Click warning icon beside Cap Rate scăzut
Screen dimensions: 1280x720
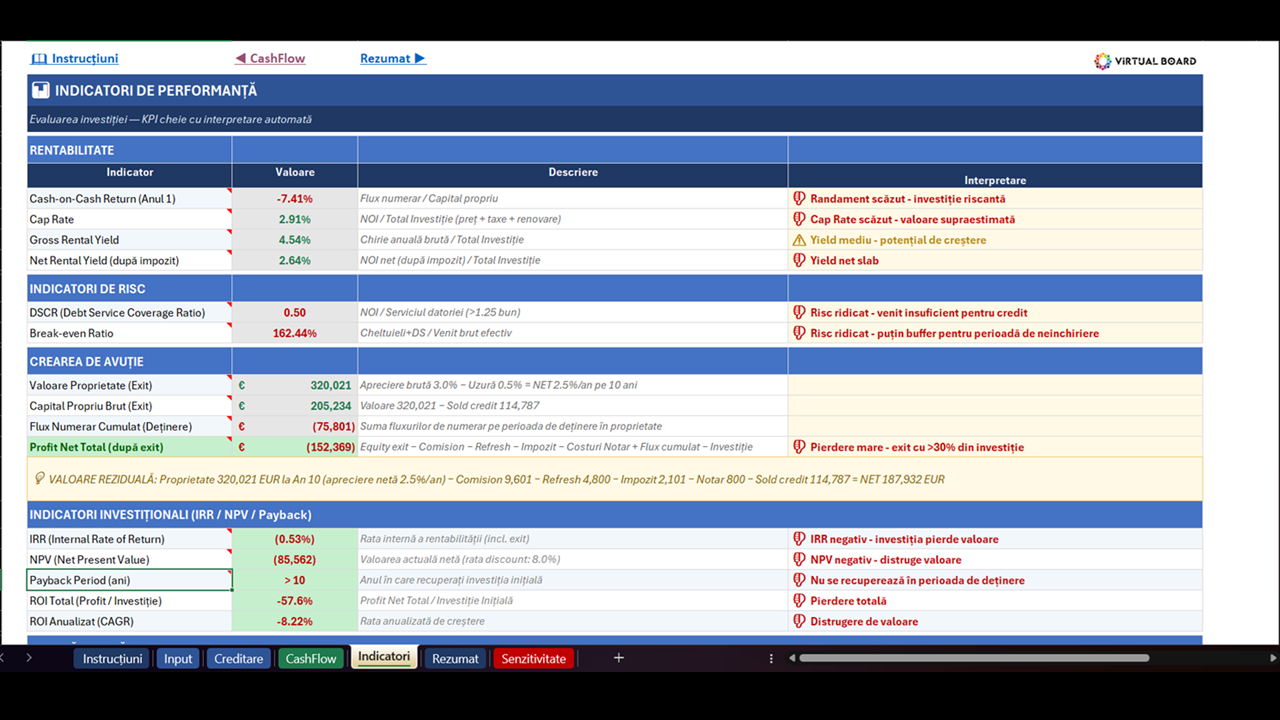click(799, 219)
